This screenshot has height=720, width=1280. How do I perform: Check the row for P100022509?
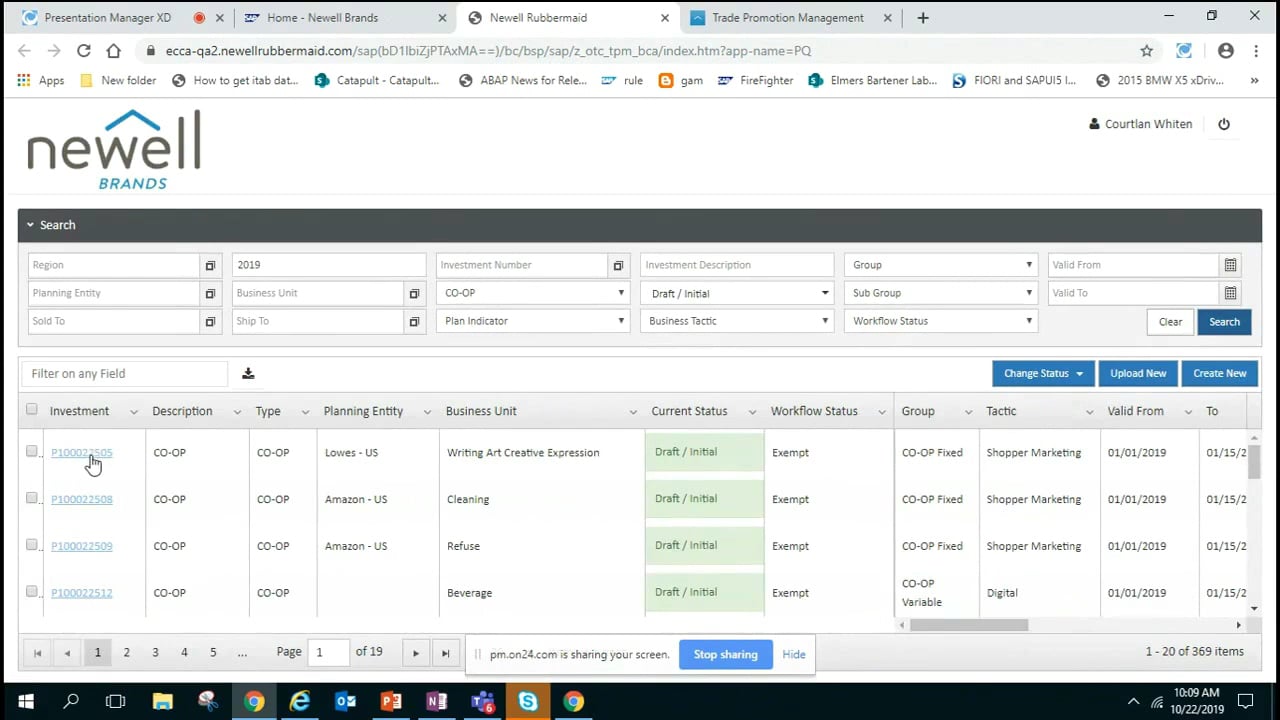(31, 545)
